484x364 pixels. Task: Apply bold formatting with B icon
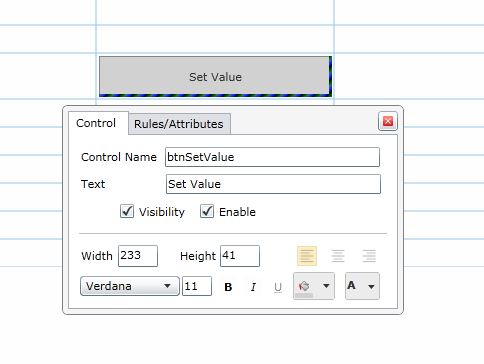[228, 287]
